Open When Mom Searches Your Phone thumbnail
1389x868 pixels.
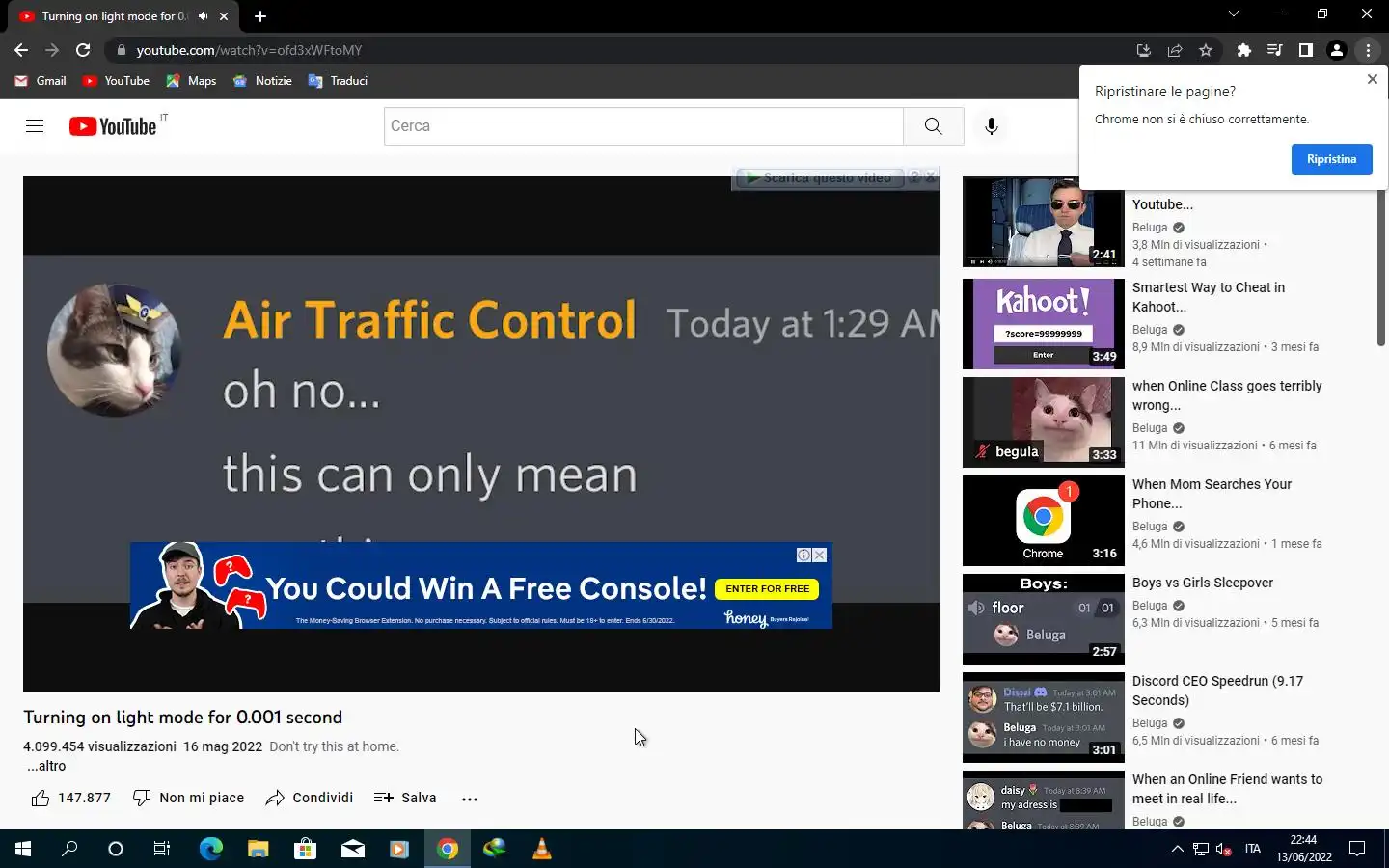(1044, 521)
